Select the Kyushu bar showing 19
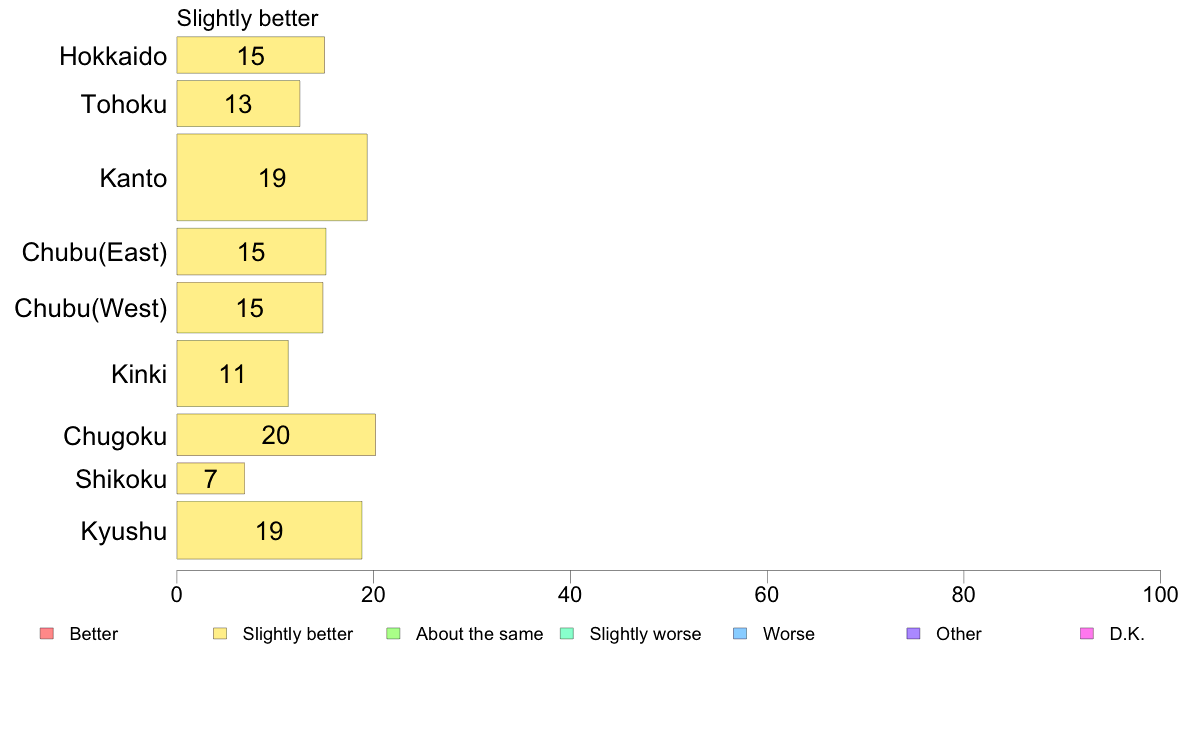 point(270,531)
